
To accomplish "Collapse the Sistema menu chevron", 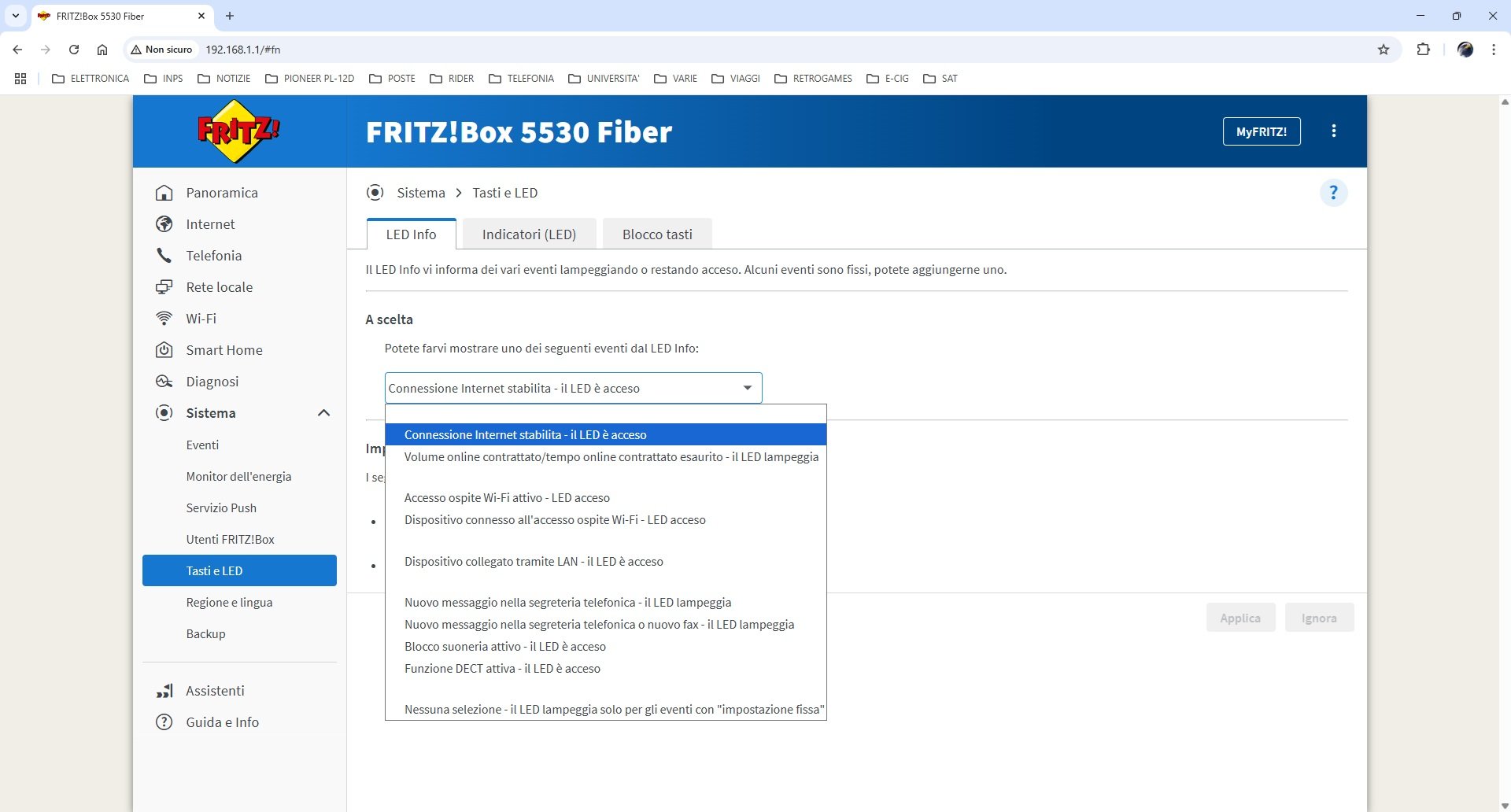I will click(x=323, y=413).
